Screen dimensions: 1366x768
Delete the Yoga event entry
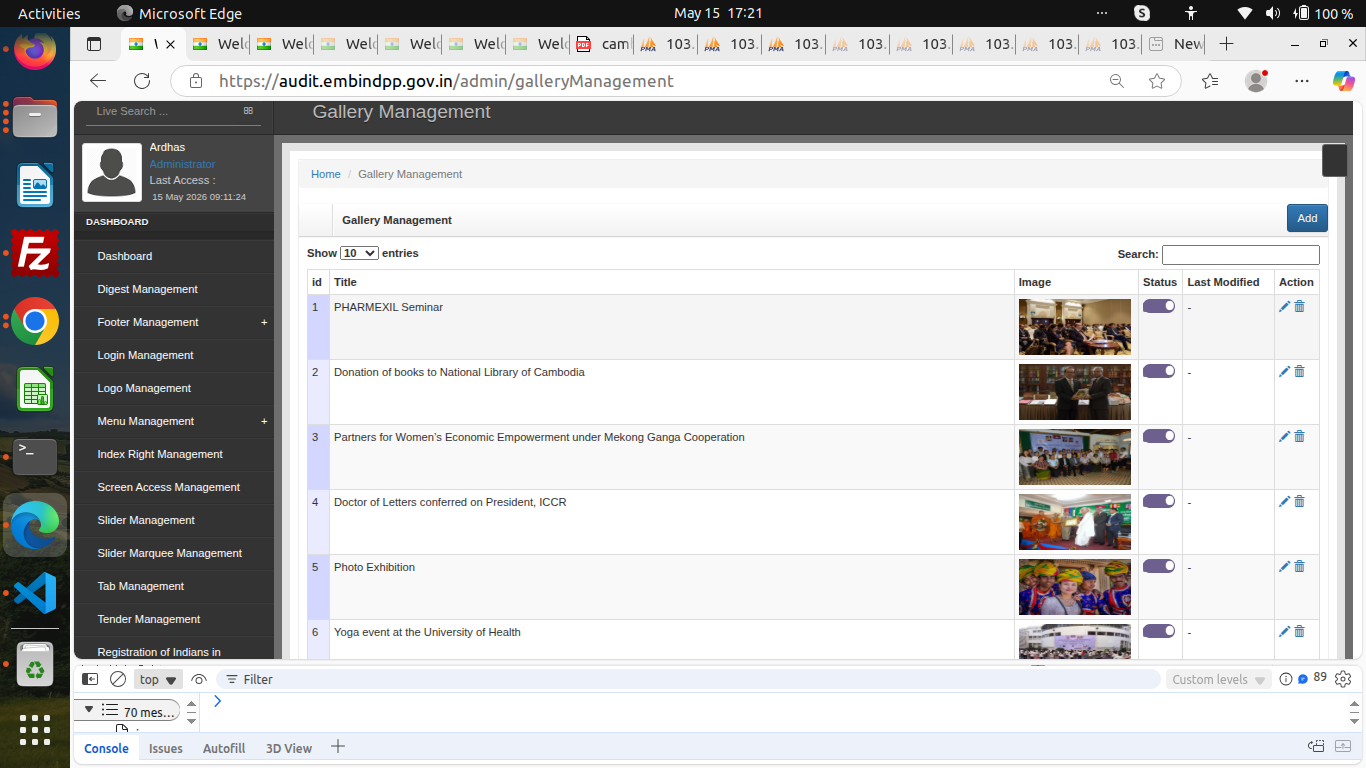click(1300, 632)
